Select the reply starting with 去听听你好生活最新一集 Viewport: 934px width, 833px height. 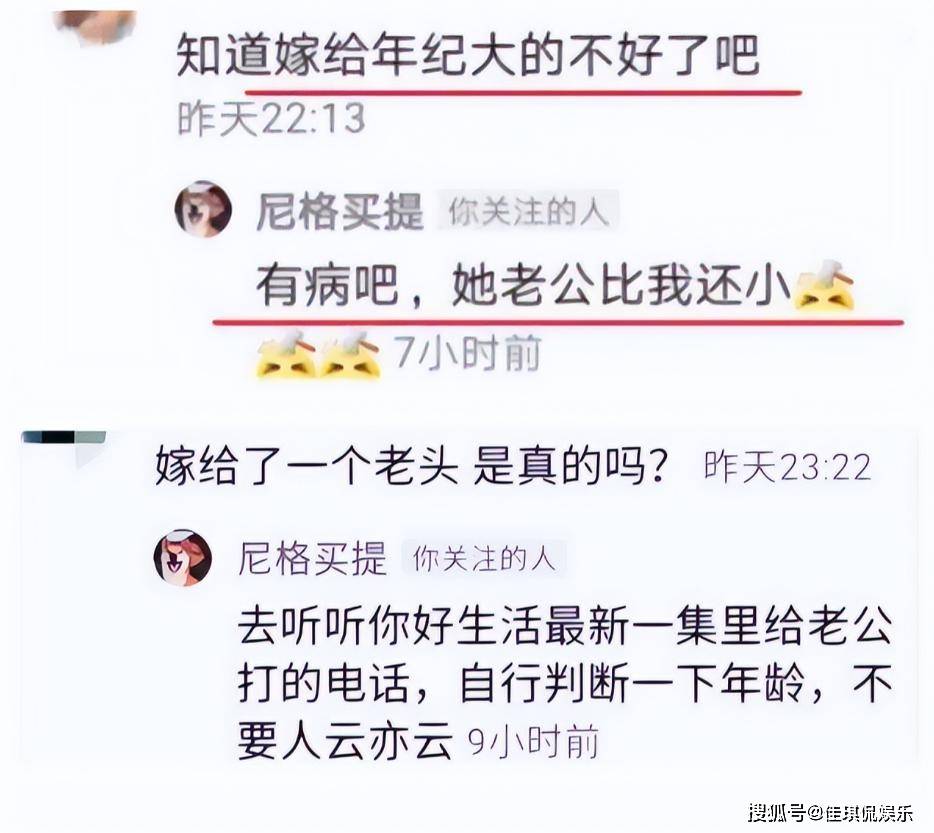click(565, 683)
